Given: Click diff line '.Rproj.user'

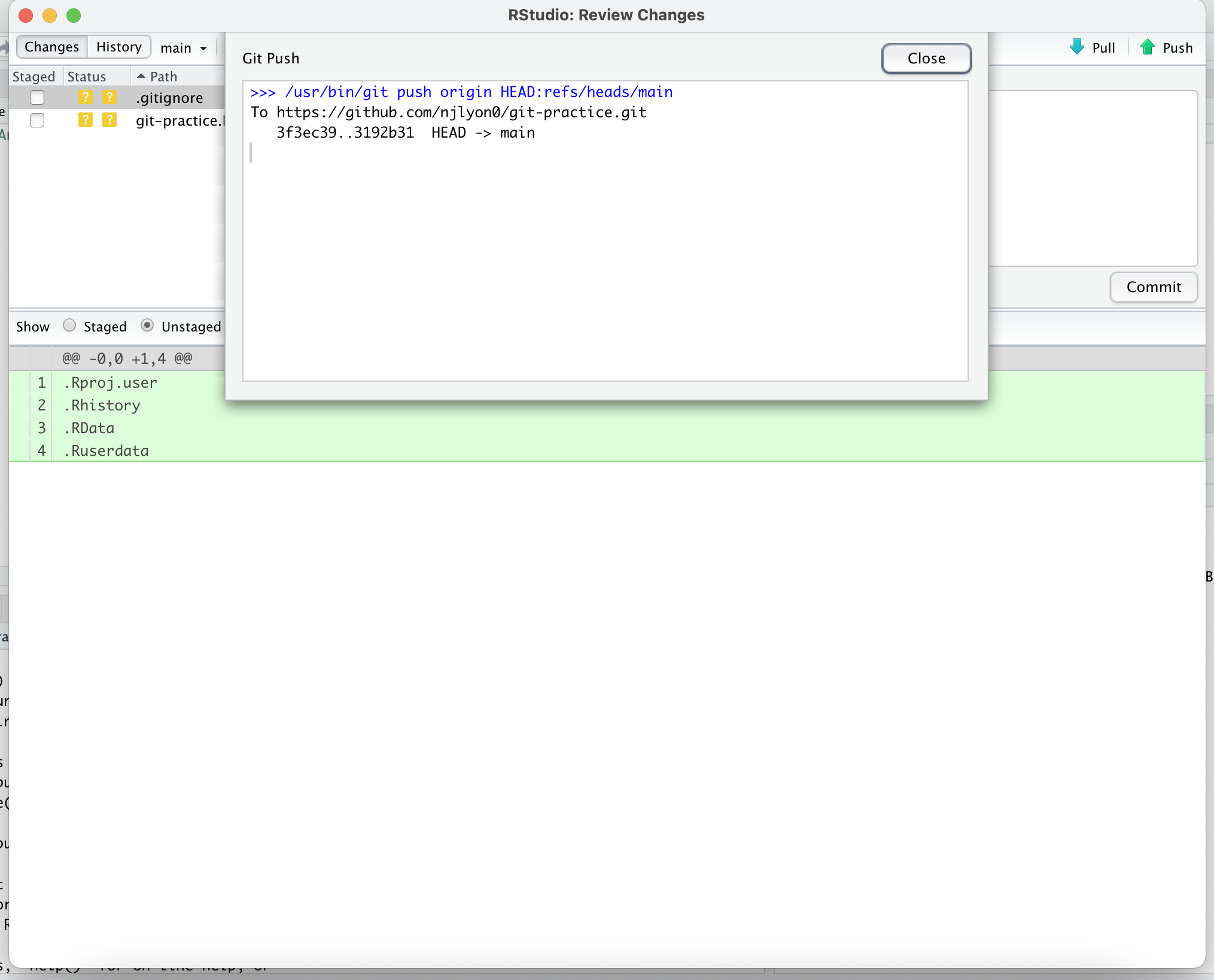Looking at the screenshot, I should pos(110,382).
